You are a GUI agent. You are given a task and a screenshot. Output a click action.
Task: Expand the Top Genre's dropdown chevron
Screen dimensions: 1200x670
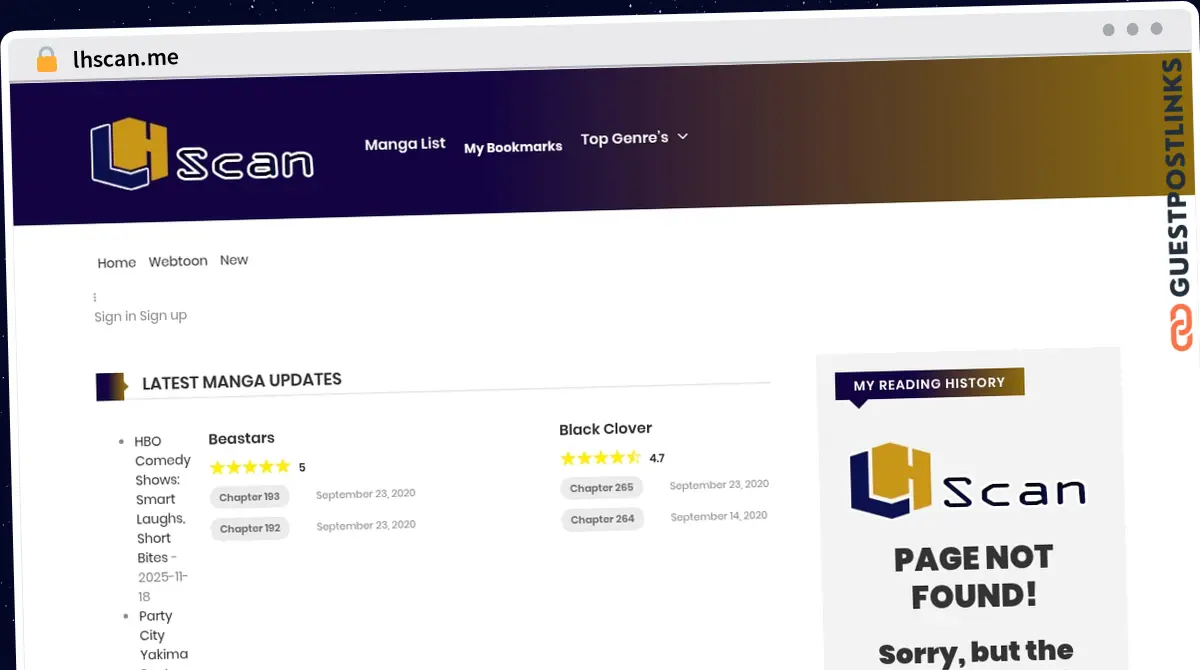pyautogui.click(x=683, y=136)
